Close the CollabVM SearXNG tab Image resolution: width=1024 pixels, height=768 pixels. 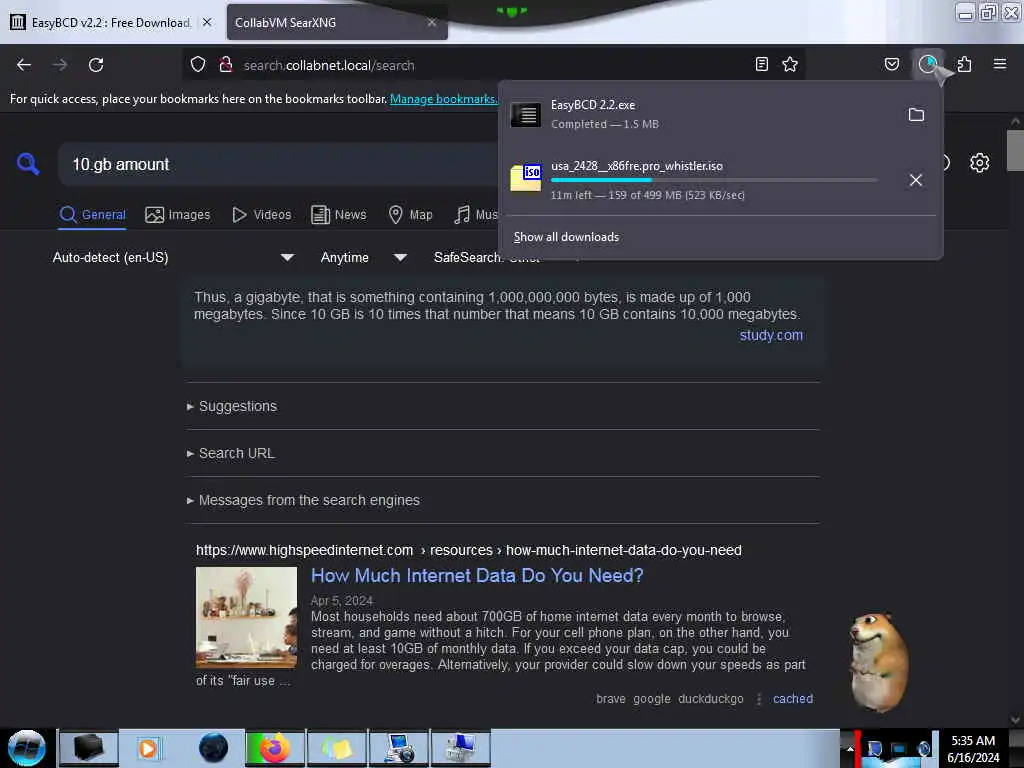(432, 22)
